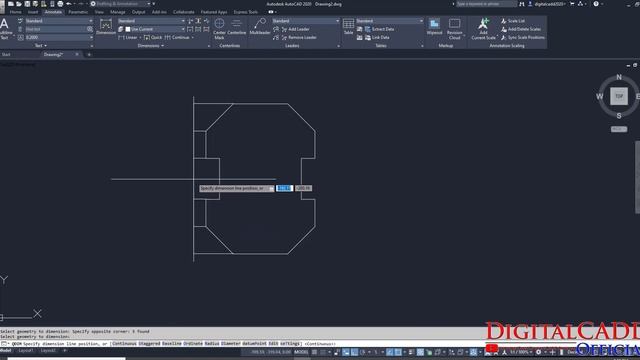Click the Autodesk App Store cart icon
This screenshot has width=640, height=360.
(x=572, y=4)
